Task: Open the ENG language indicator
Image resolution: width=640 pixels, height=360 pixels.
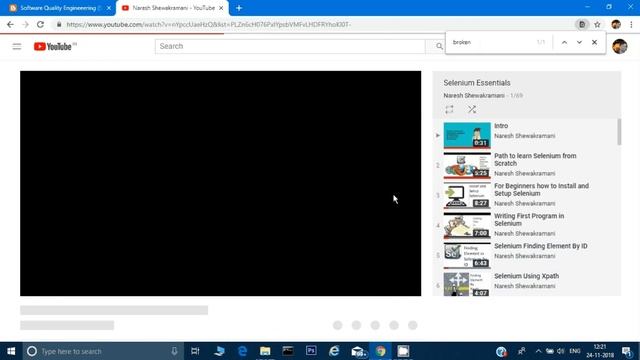Action: pyautogui.click(x=575, y=351)
